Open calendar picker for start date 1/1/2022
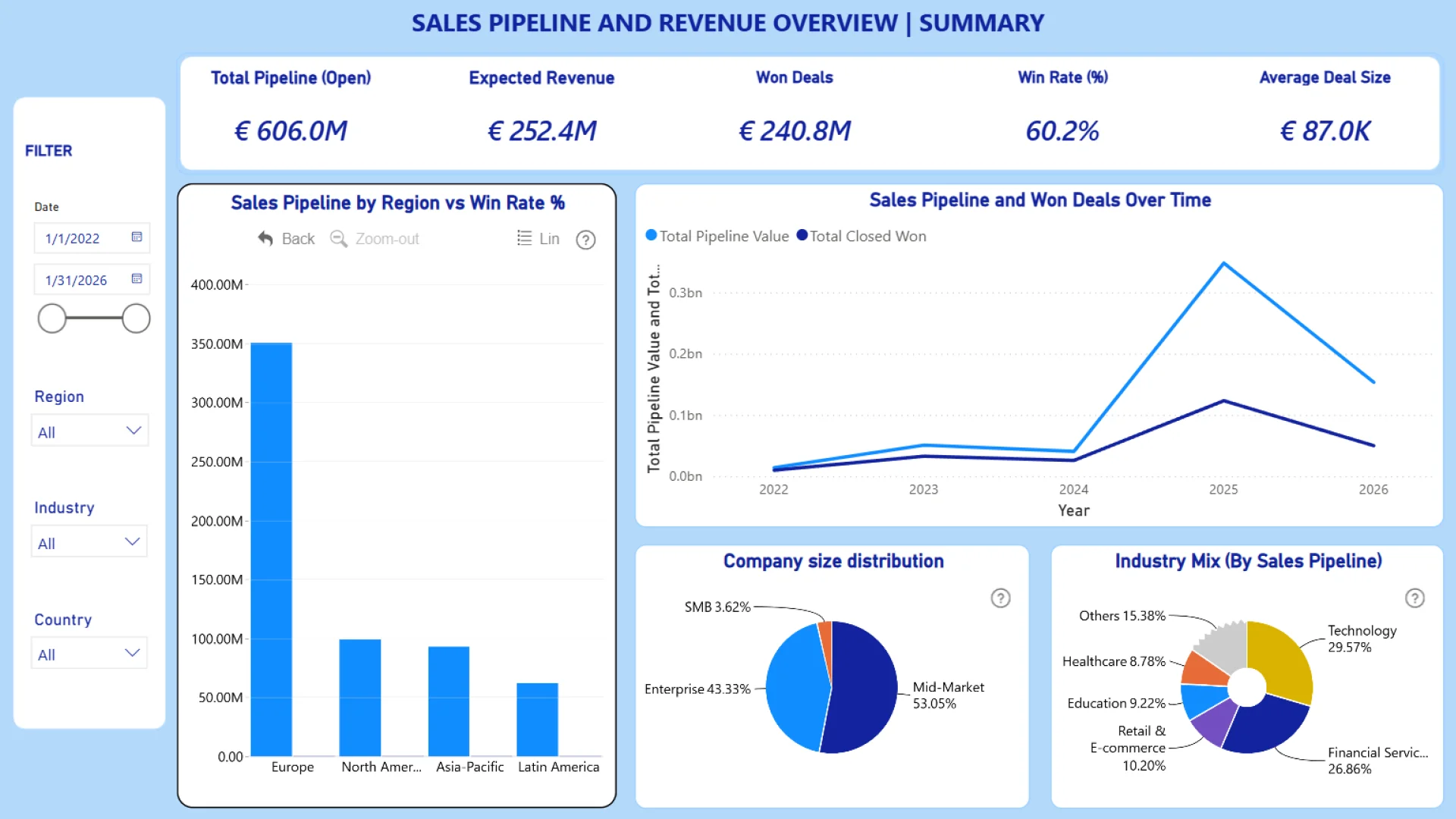Screen dimensions: 1456x819 (x=136, y=237)
